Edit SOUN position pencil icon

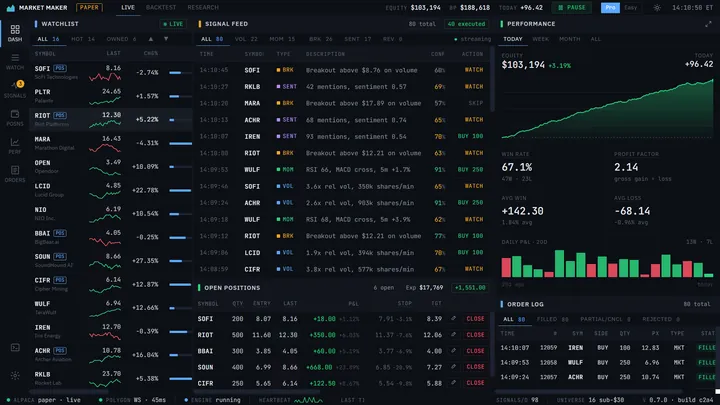point(453,366)
